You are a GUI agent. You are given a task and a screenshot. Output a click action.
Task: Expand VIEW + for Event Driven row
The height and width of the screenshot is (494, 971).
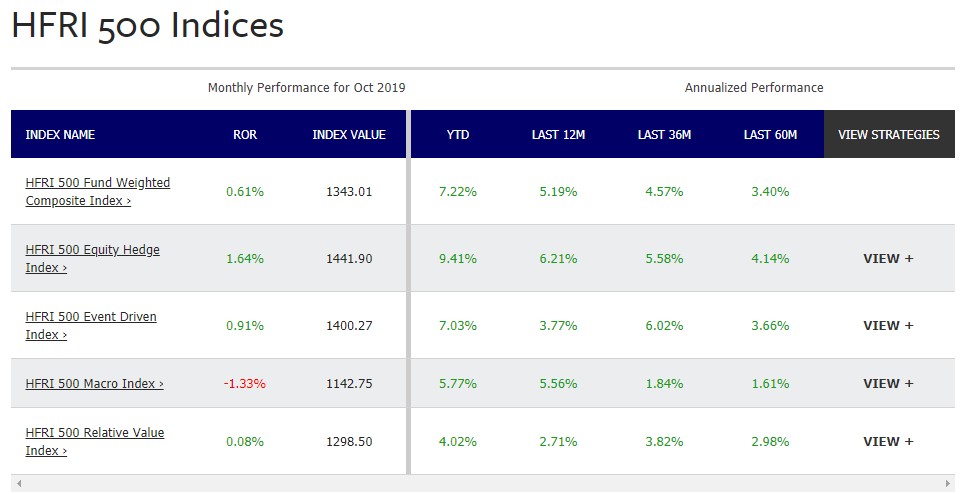pos(888,325)
